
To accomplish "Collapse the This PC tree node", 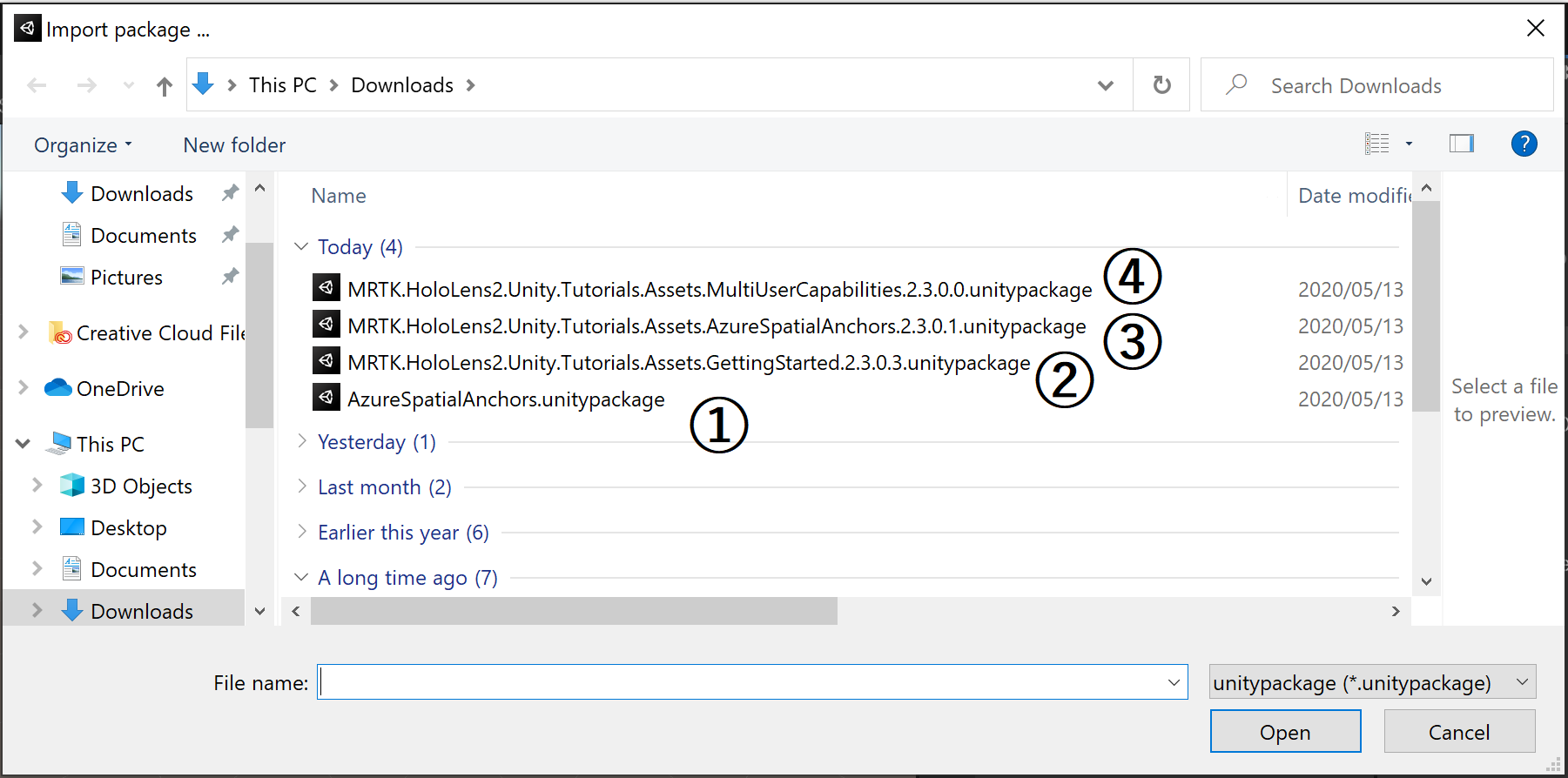I will tap(23, 444).
